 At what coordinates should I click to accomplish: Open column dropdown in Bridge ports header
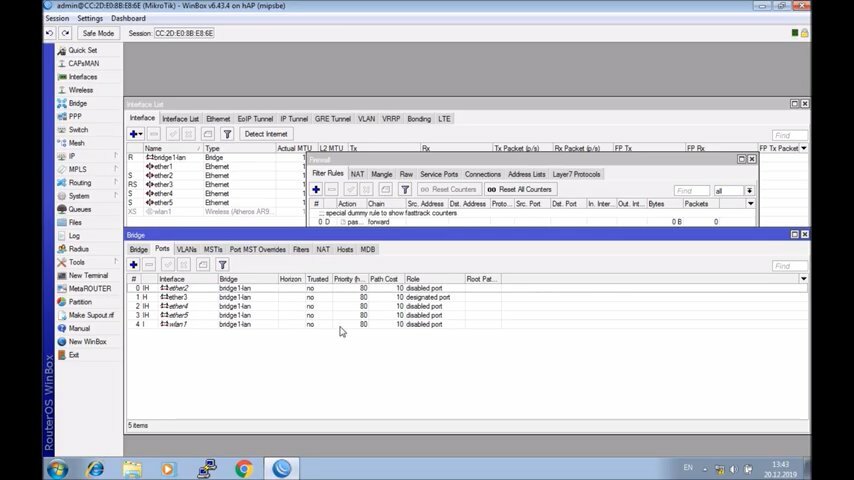coord(803,279)
